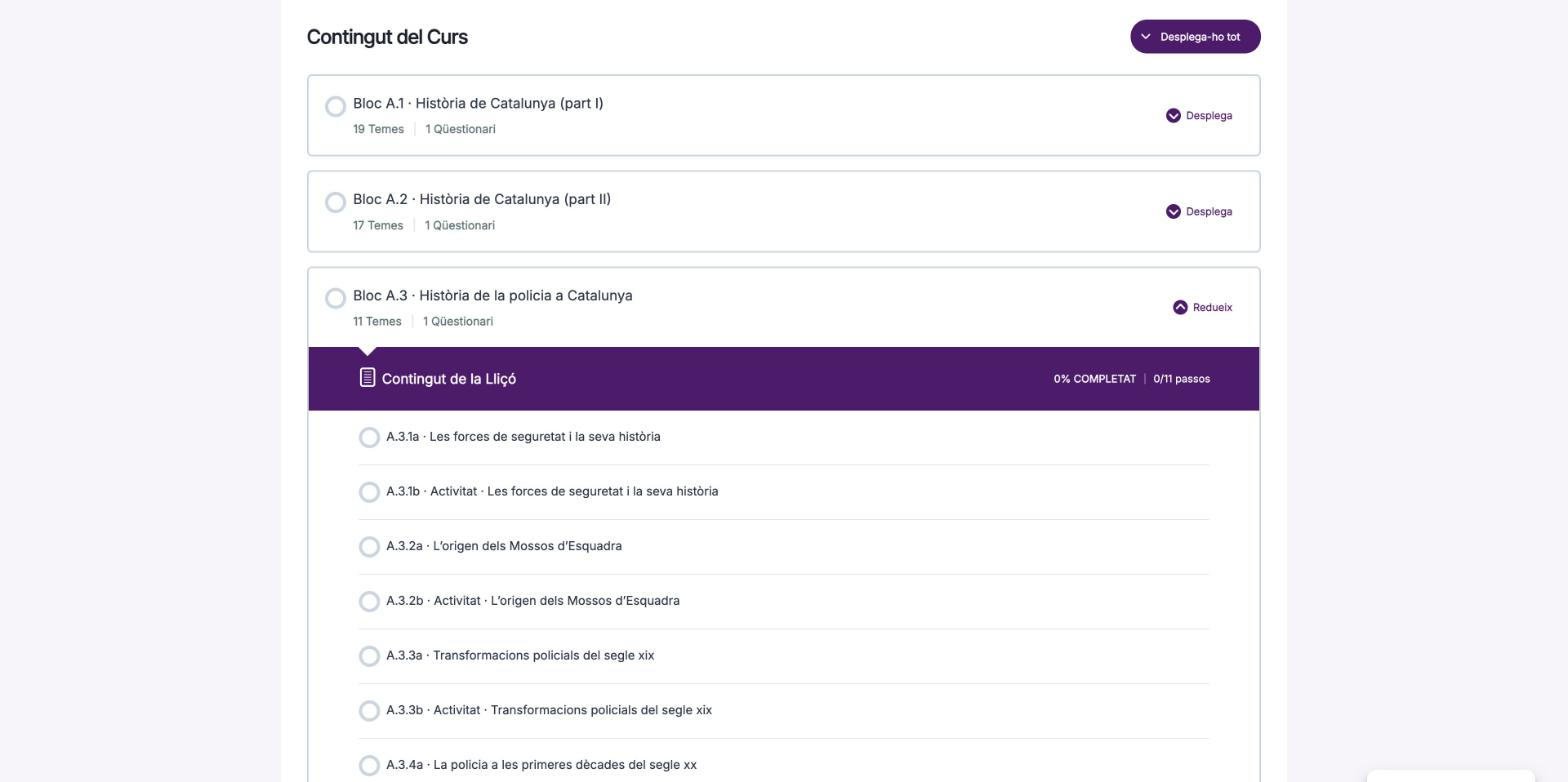Click 'Contingut del Curs' heading
The width and height of the screenshot is (1568, 782).
point(387,37)
